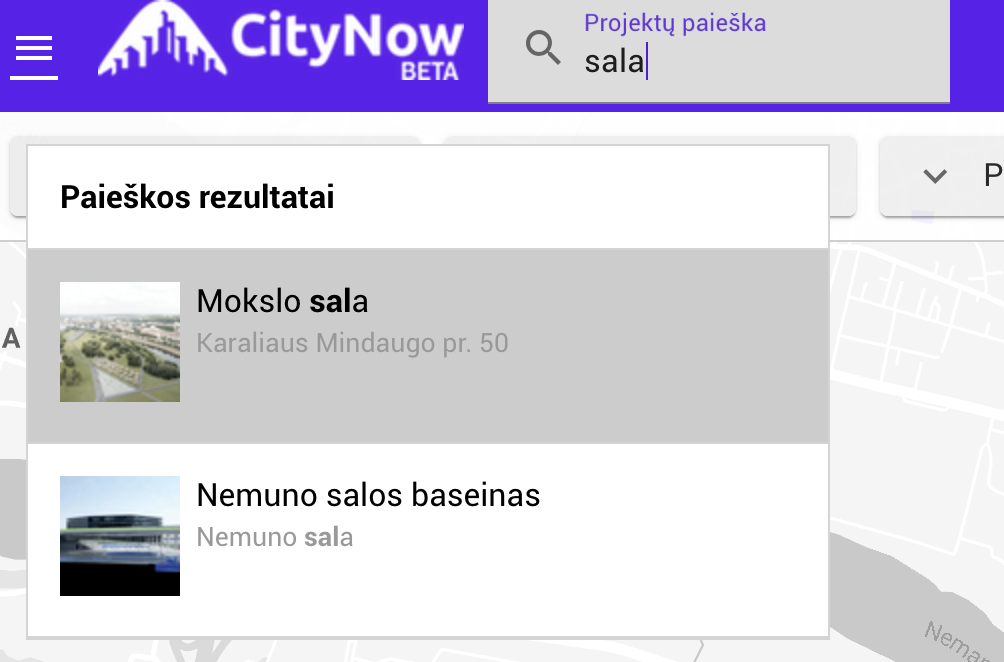Click the CityNow skyline logo

pos(162,39)
